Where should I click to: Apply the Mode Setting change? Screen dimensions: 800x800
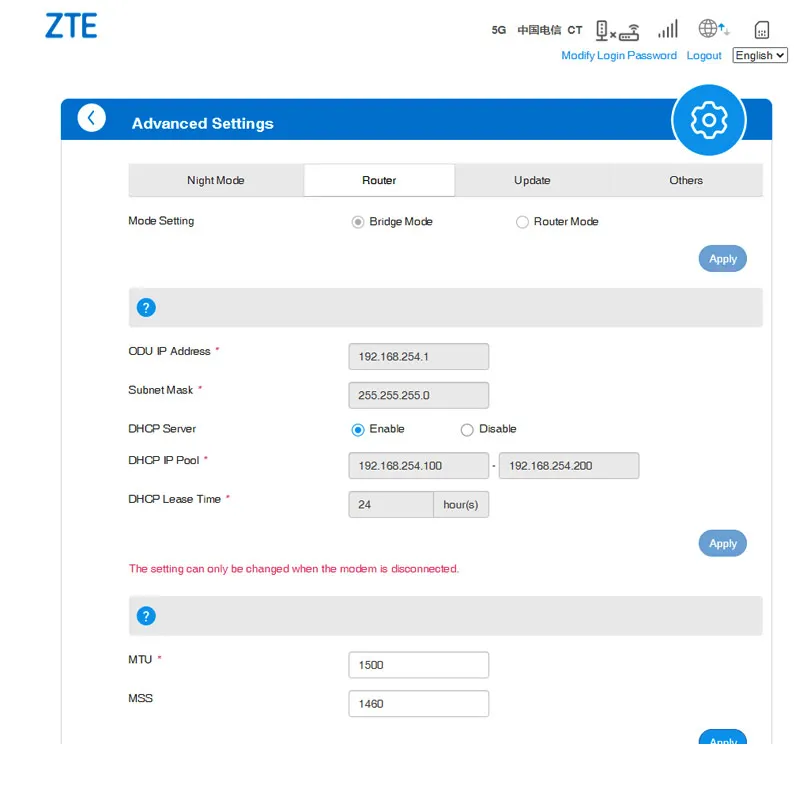(x=722, y=259)
